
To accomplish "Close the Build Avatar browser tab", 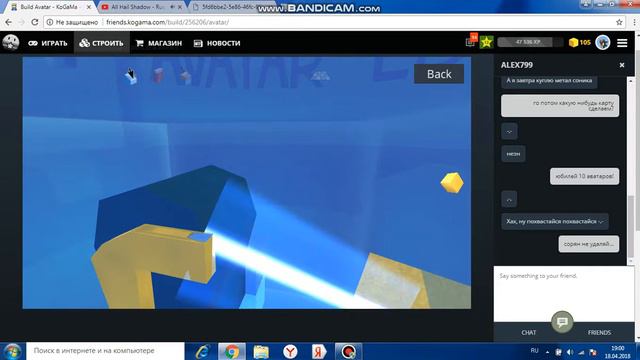I will [x=89, y=7].
